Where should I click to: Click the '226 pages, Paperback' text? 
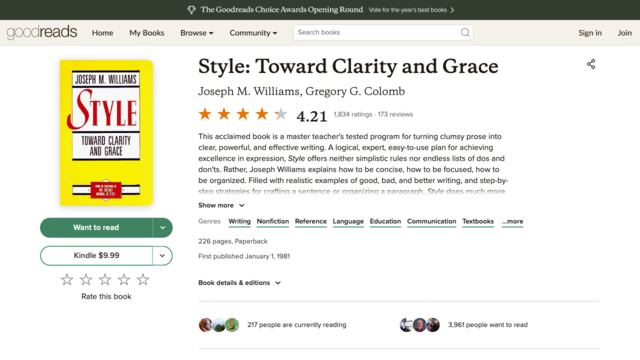point(233,241)
